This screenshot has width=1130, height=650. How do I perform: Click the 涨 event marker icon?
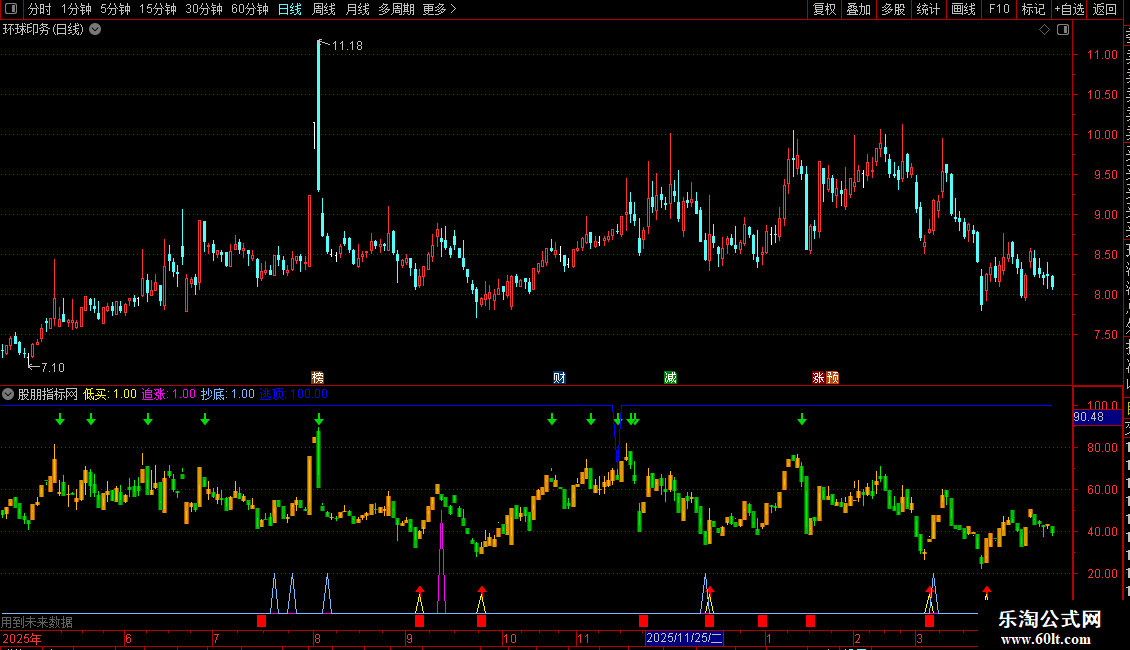point(818,378)
